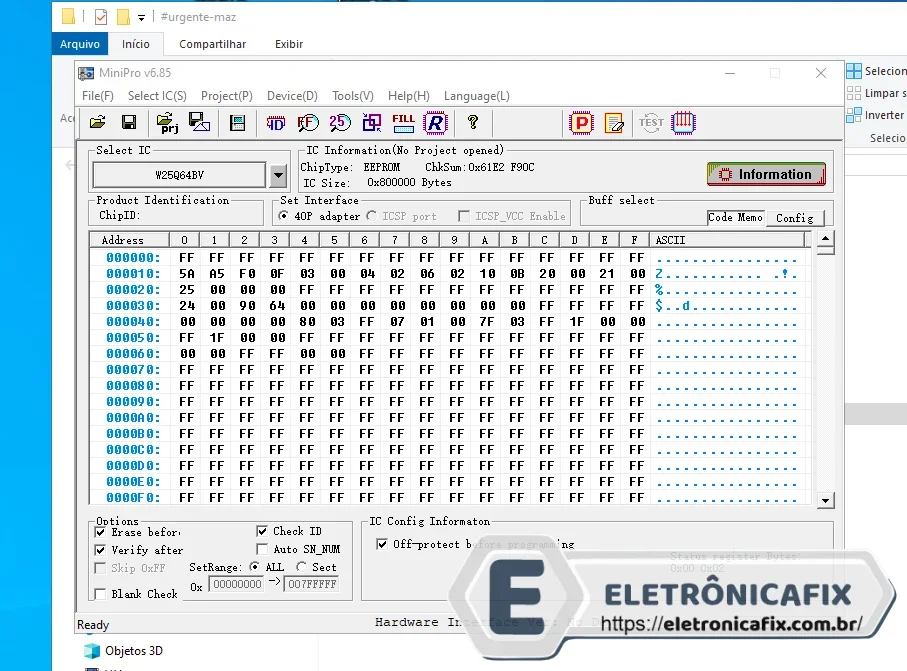Click the address row 000010 in hex view
This screenshot has width=907, height=671.
(x=133, y=274)
